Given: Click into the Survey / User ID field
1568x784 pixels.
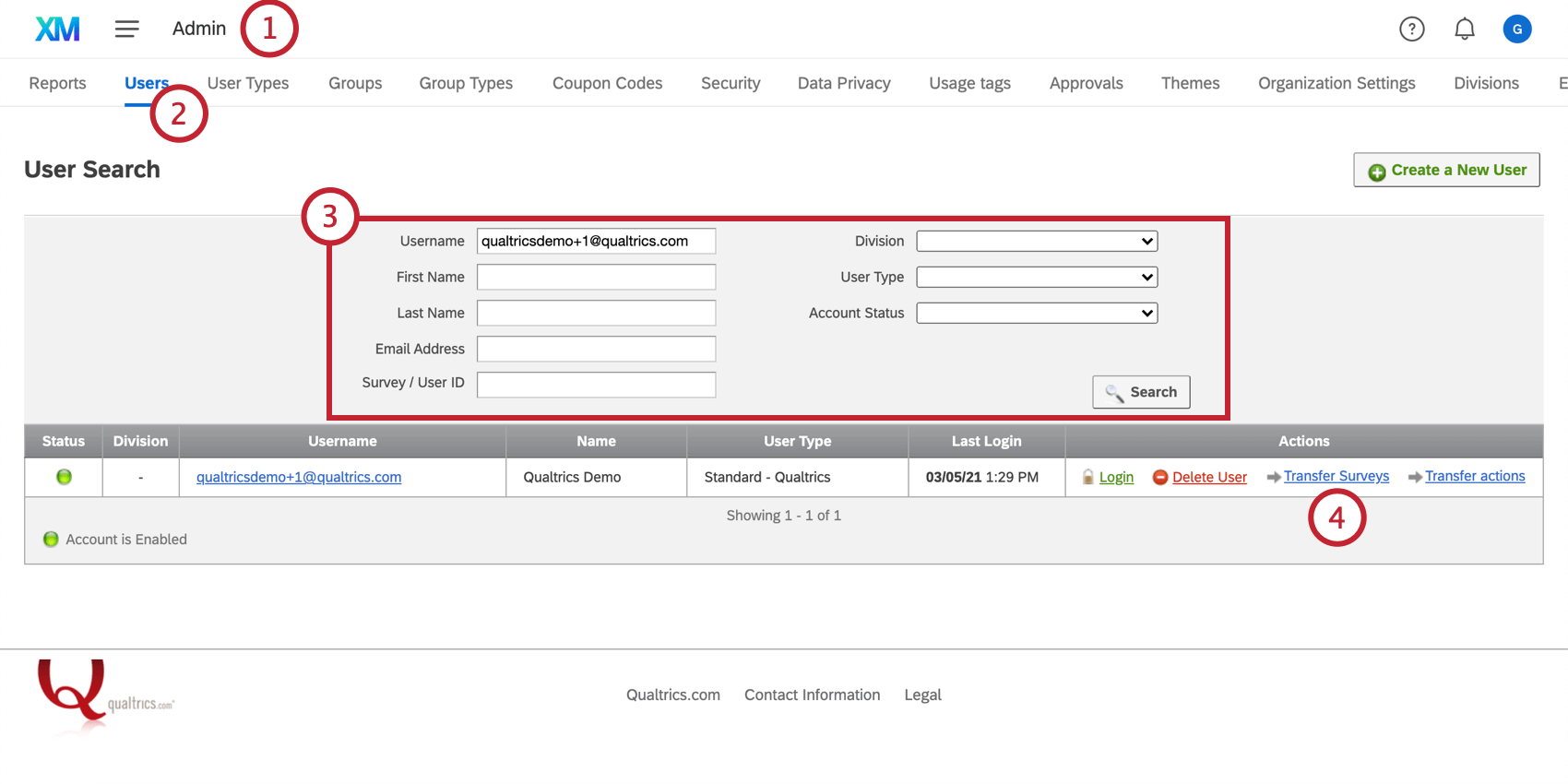Looking at the screenshot, I should click(596, 385).
